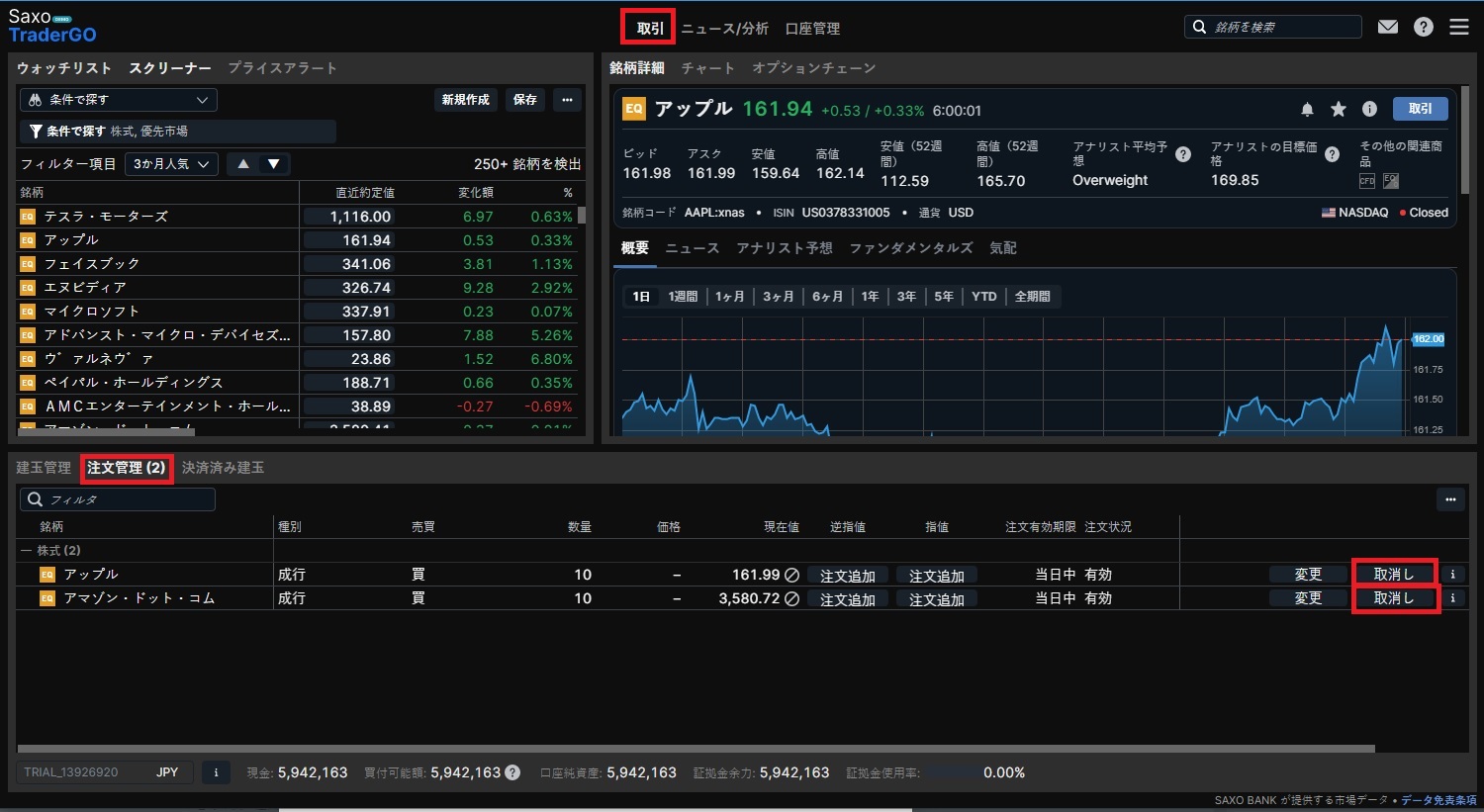Screen dimensions: 1484x812
Task: Click EQ icon beside Apple order
Action: (46, 575)
